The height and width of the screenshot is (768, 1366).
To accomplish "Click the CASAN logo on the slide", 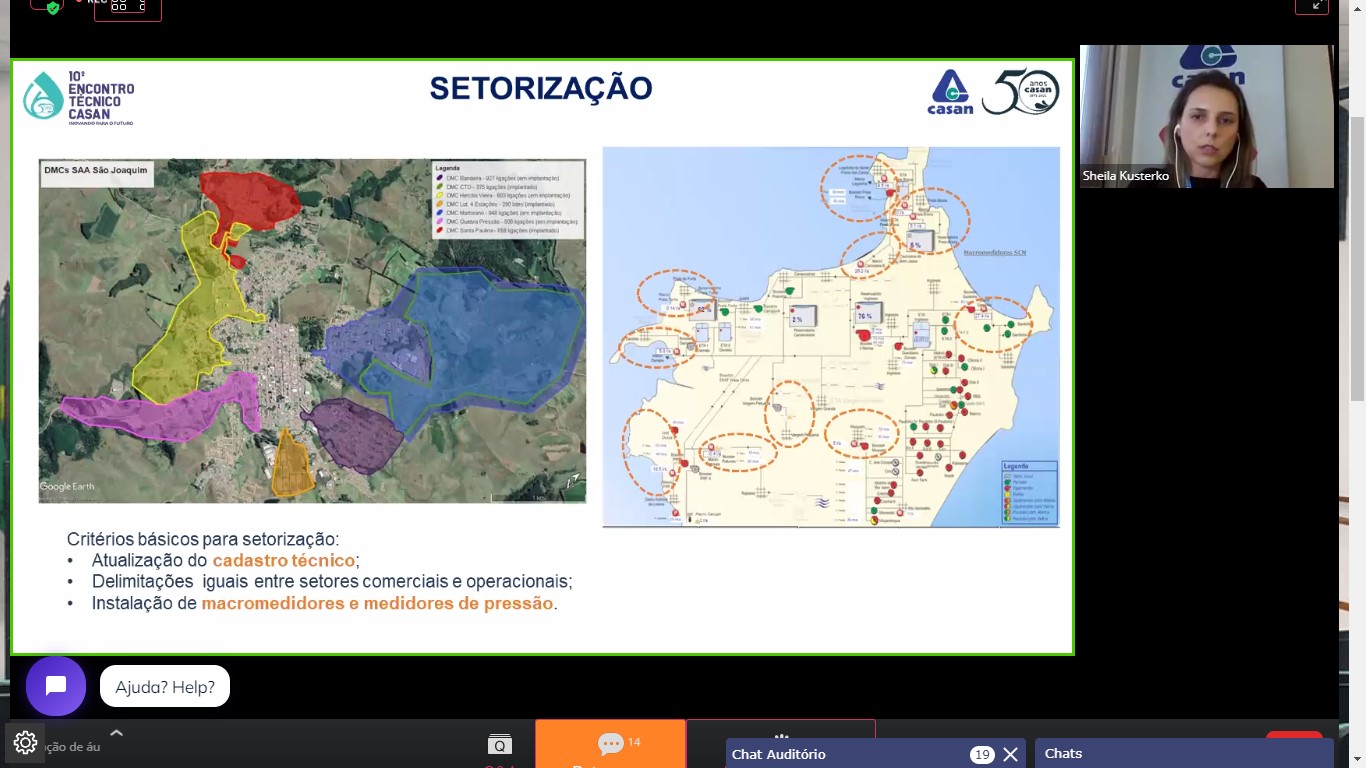I will click(950, 92).
